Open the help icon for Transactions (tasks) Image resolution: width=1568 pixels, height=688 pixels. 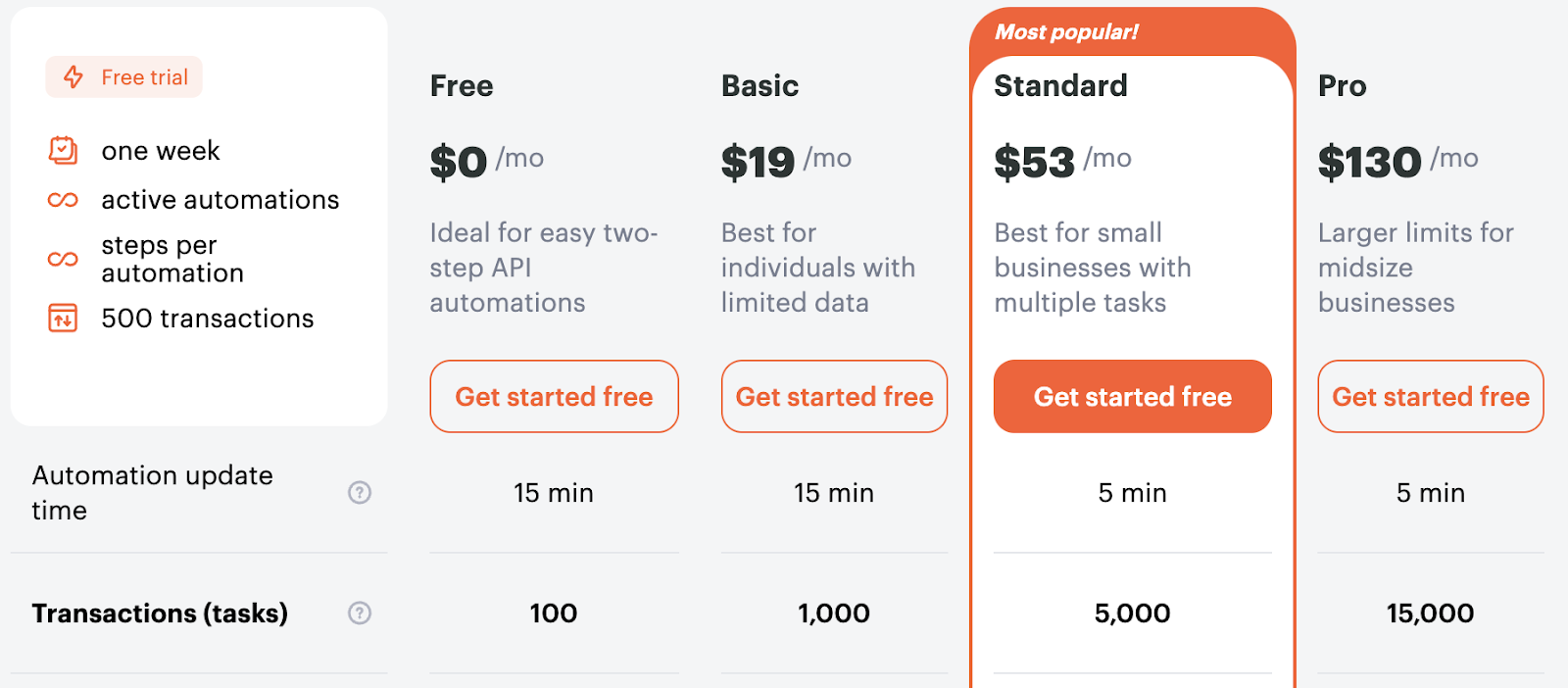360,613
